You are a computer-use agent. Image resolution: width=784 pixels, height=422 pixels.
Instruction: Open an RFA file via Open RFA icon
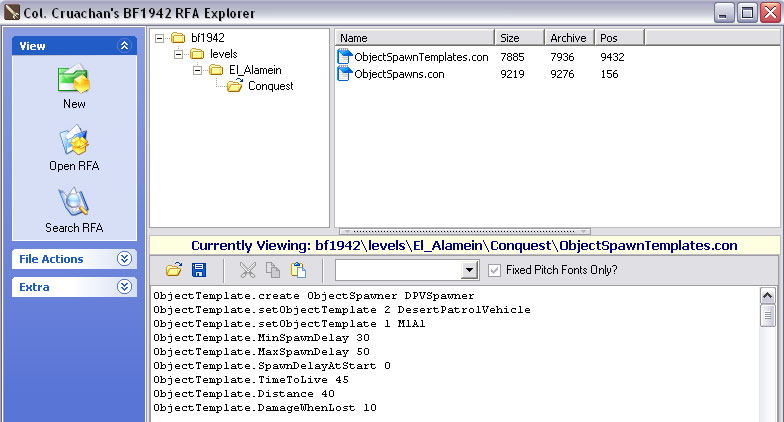(74, 140)
